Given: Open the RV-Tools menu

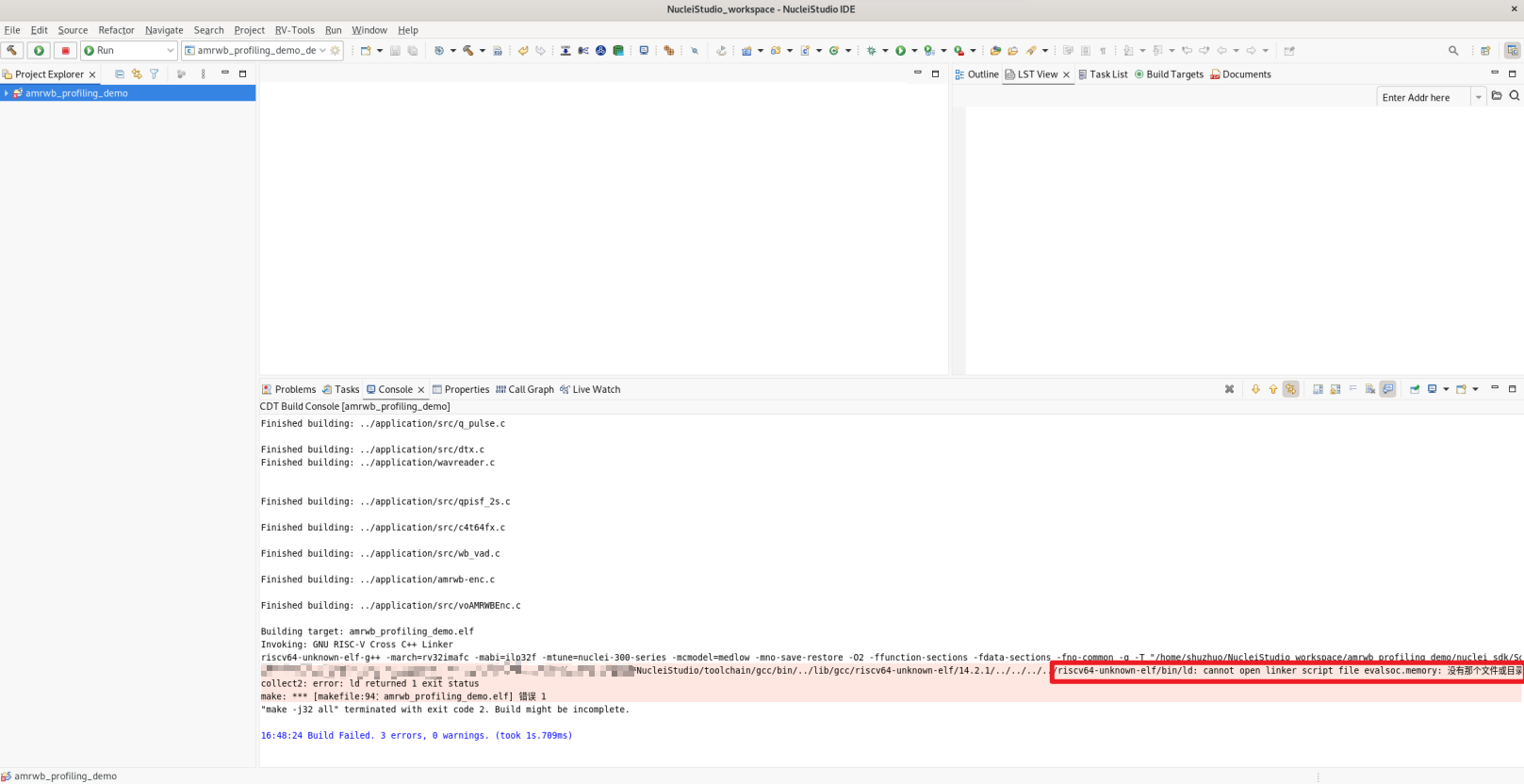Looking at the screenshot, I should pos(294,30).
